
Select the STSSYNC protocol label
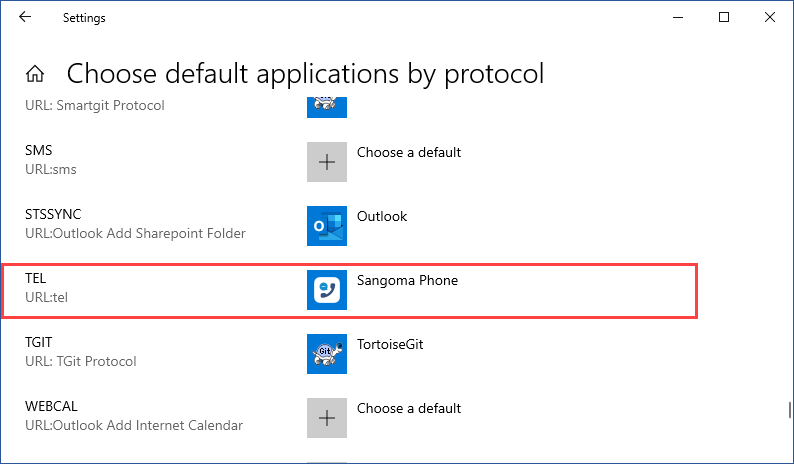tap(53, 216)
